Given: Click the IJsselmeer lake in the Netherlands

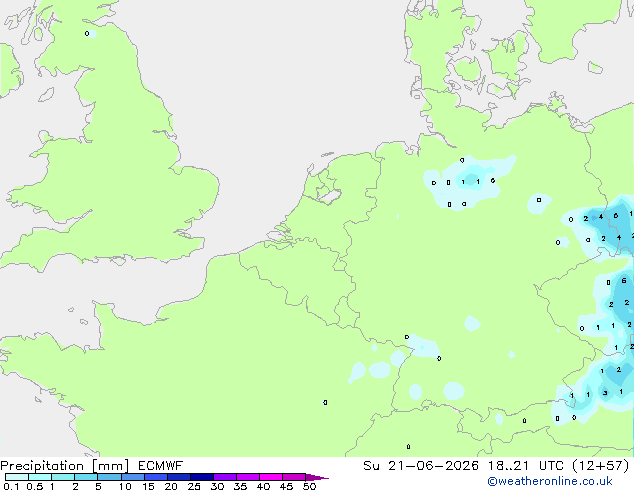Looking at the screenshot, I should (x=328, y=193).
